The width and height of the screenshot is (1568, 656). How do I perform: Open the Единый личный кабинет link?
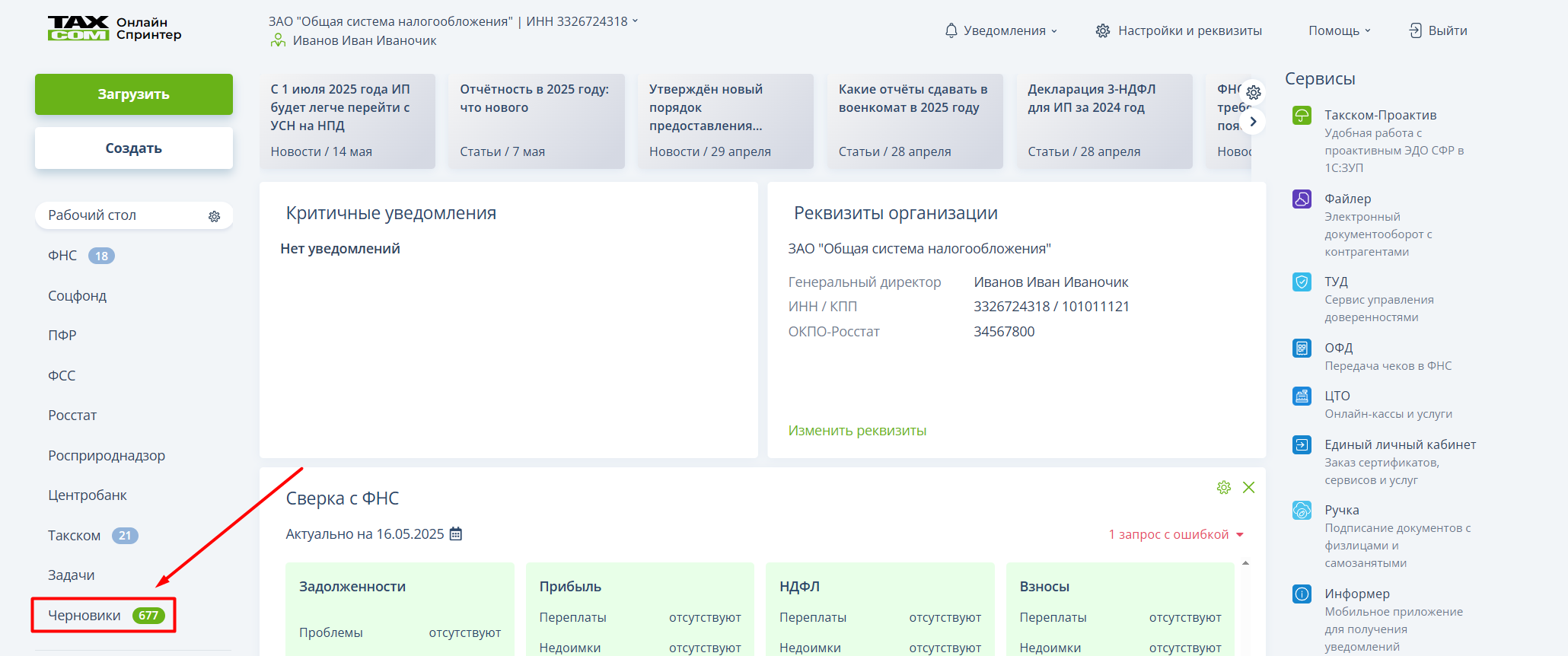click(x=1401, y=444)
